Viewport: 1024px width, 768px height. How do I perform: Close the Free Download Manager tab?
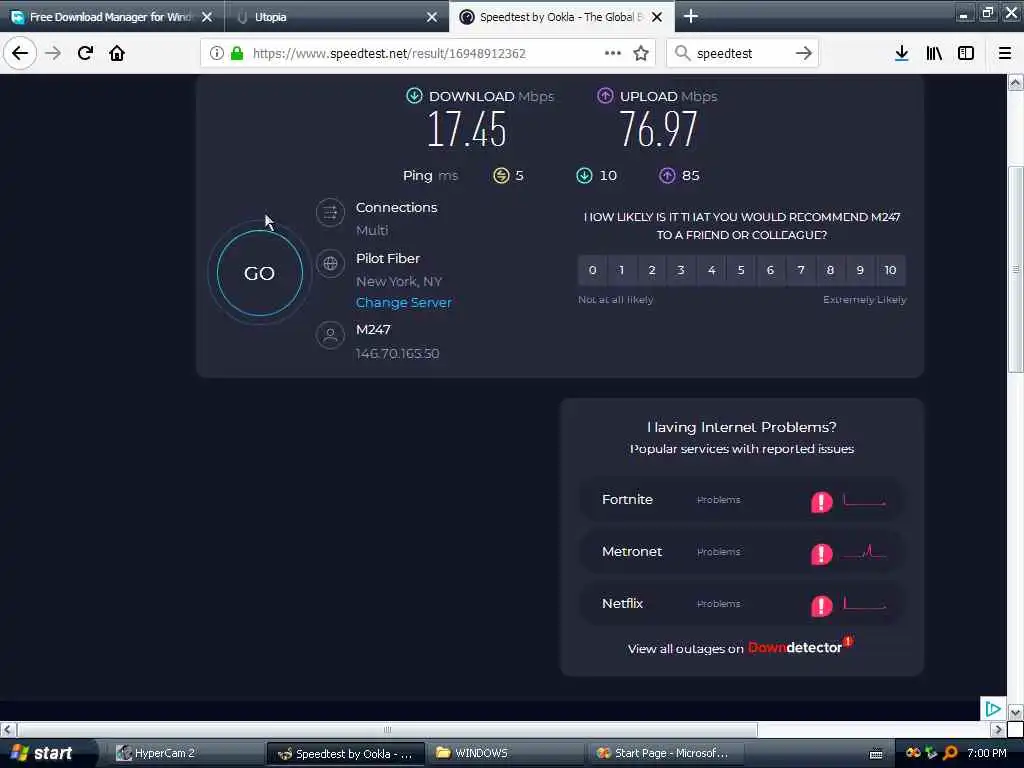pyautogui.click(x=207, y=17)
